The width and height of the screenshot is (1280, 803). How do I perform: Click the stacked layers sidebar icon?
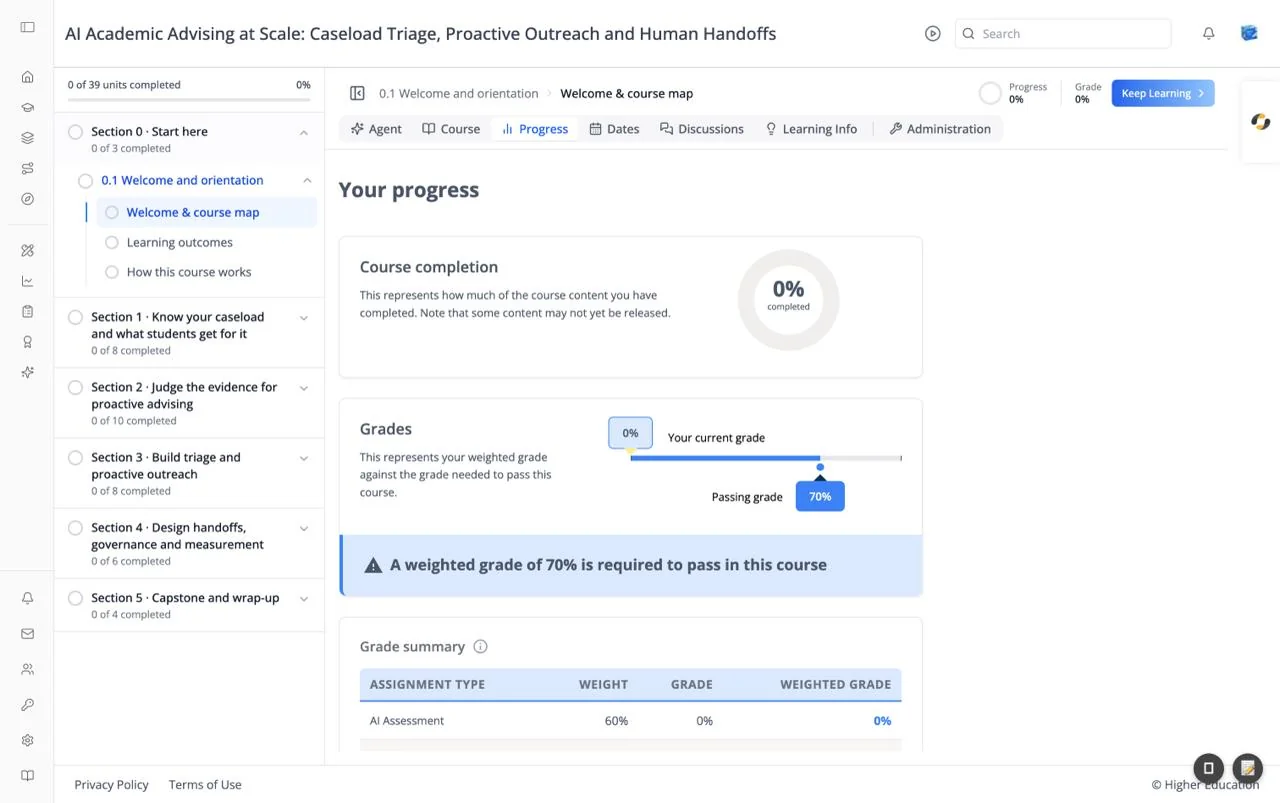coord(27,138)
